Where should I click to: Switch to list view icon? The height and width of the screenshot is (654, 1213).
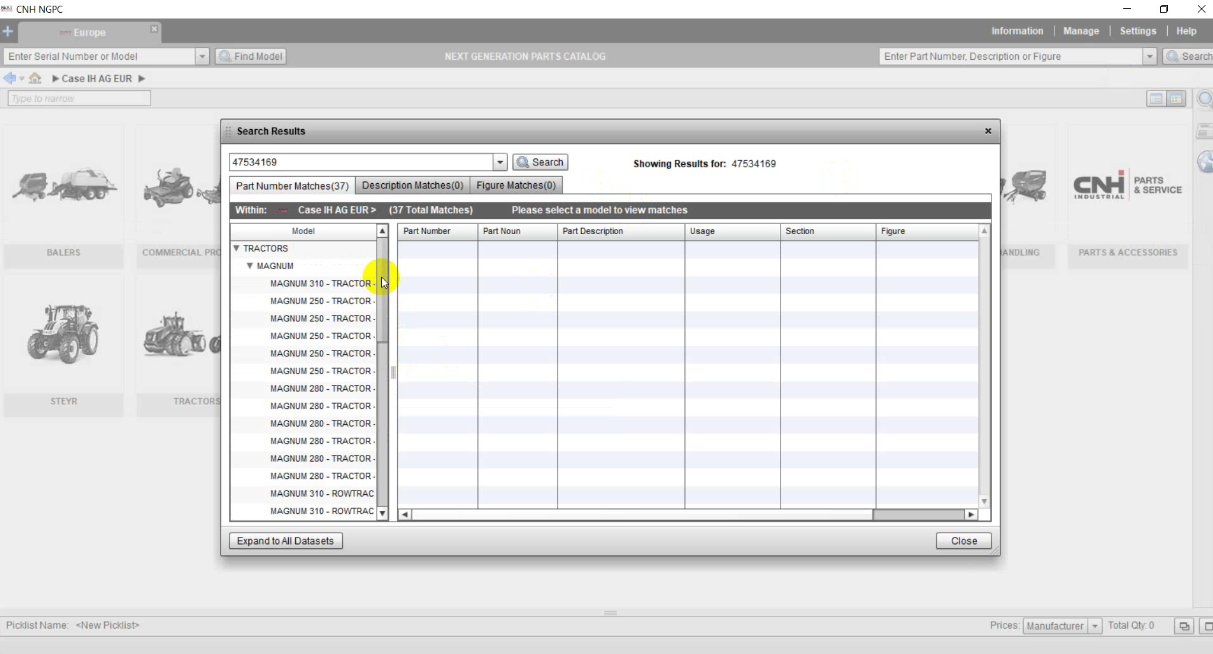click(1156, 98)
